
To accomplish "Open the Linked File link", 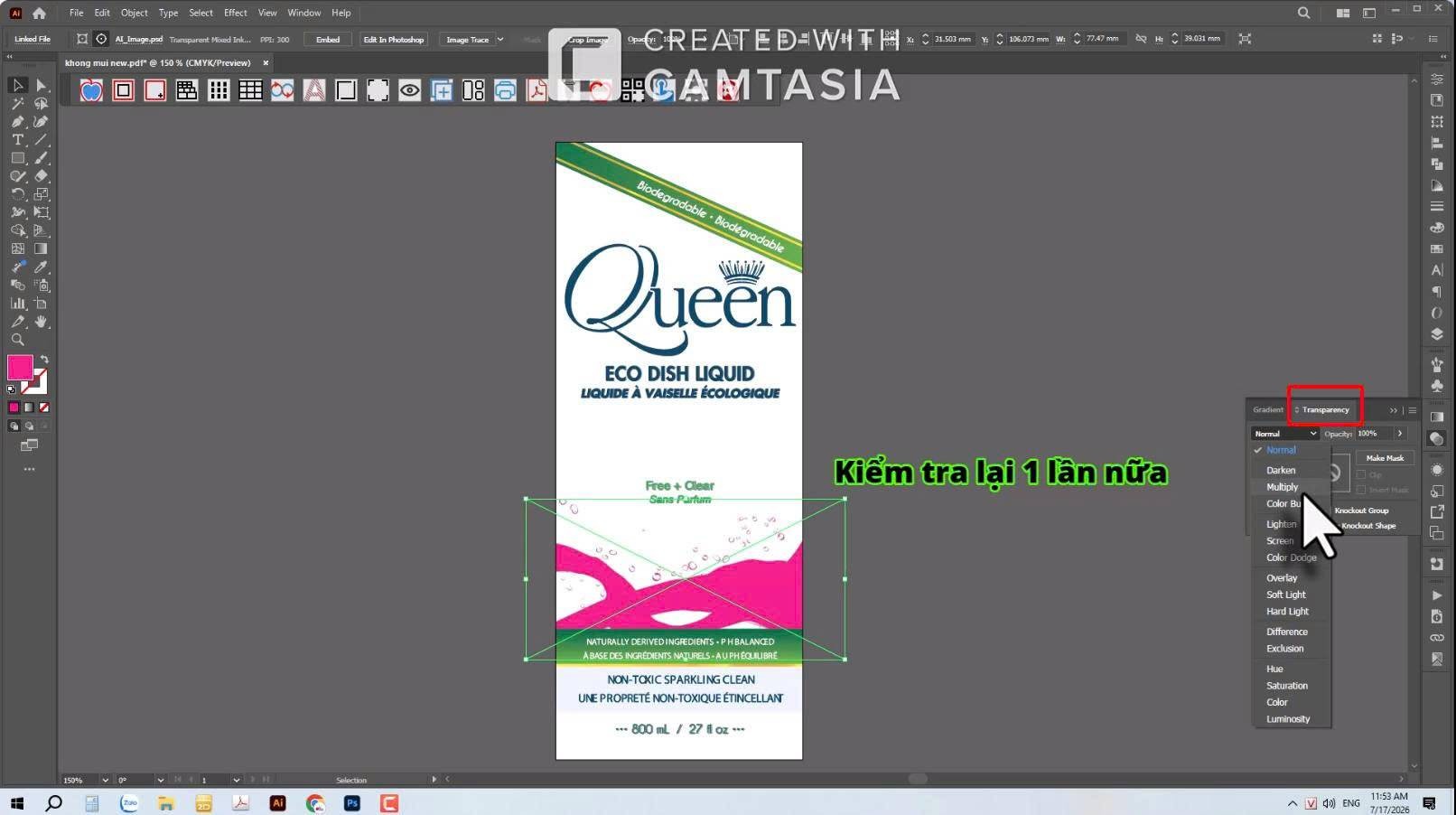I will [x=33, y=40].
